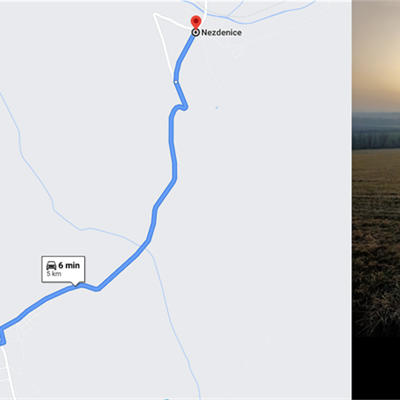Select the Nezdenice place label
400x400 pixels.
221,32
